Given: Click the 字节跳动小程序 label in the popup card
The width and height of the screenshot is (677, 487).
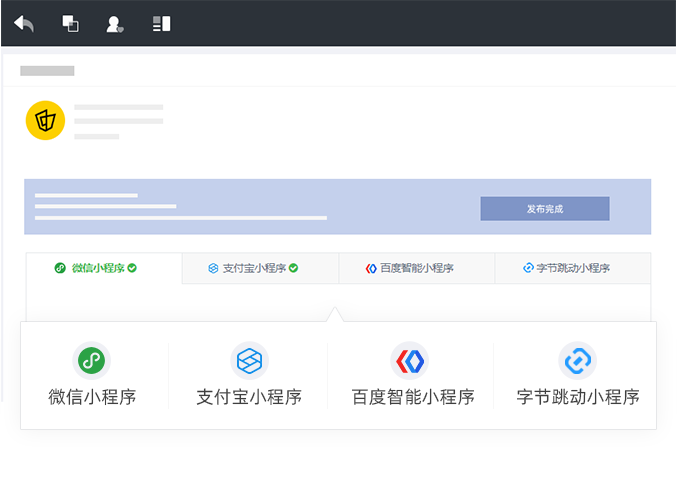Looking at the screenshot, I should point(577,397).
